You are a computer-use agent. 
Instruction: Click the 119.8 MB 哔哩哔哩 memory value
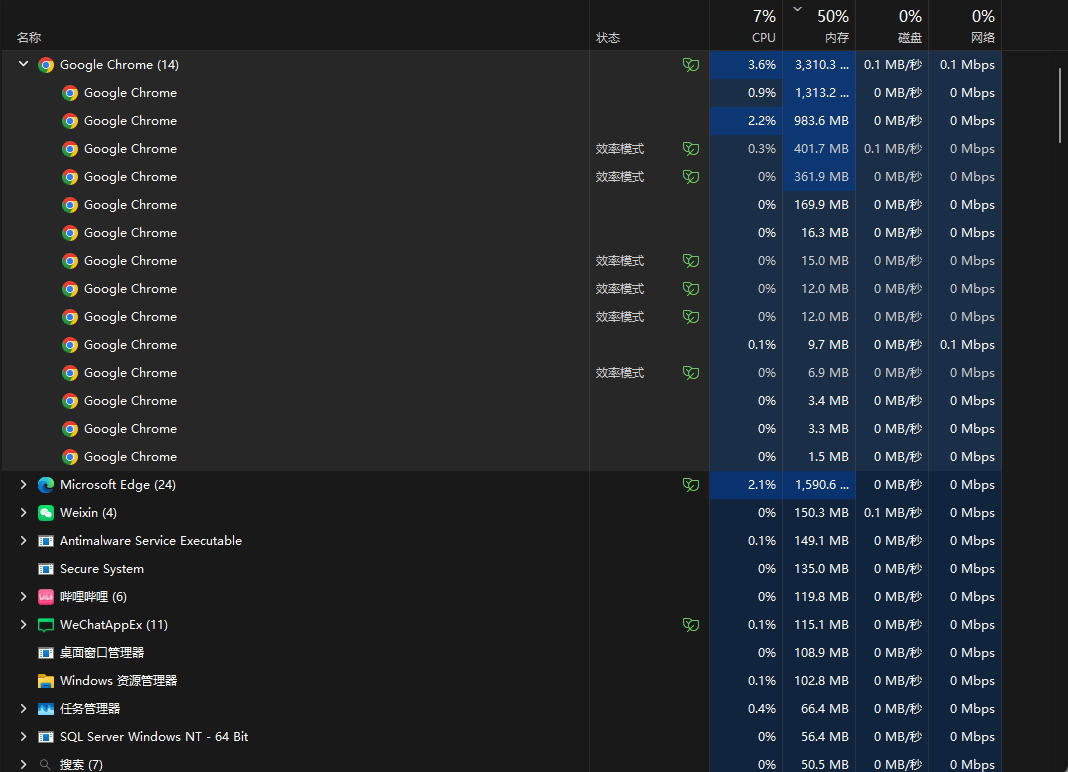(821, 596)
